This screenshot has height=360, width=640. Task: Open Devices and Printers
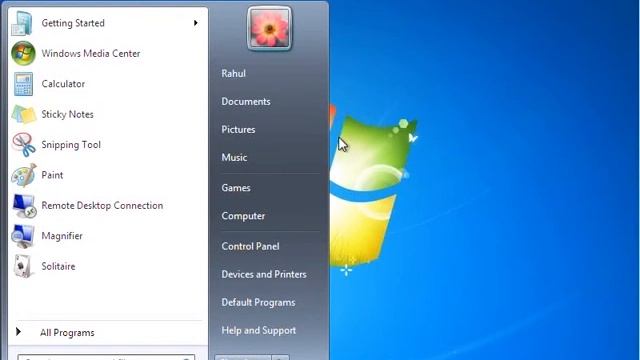(264, 274)
